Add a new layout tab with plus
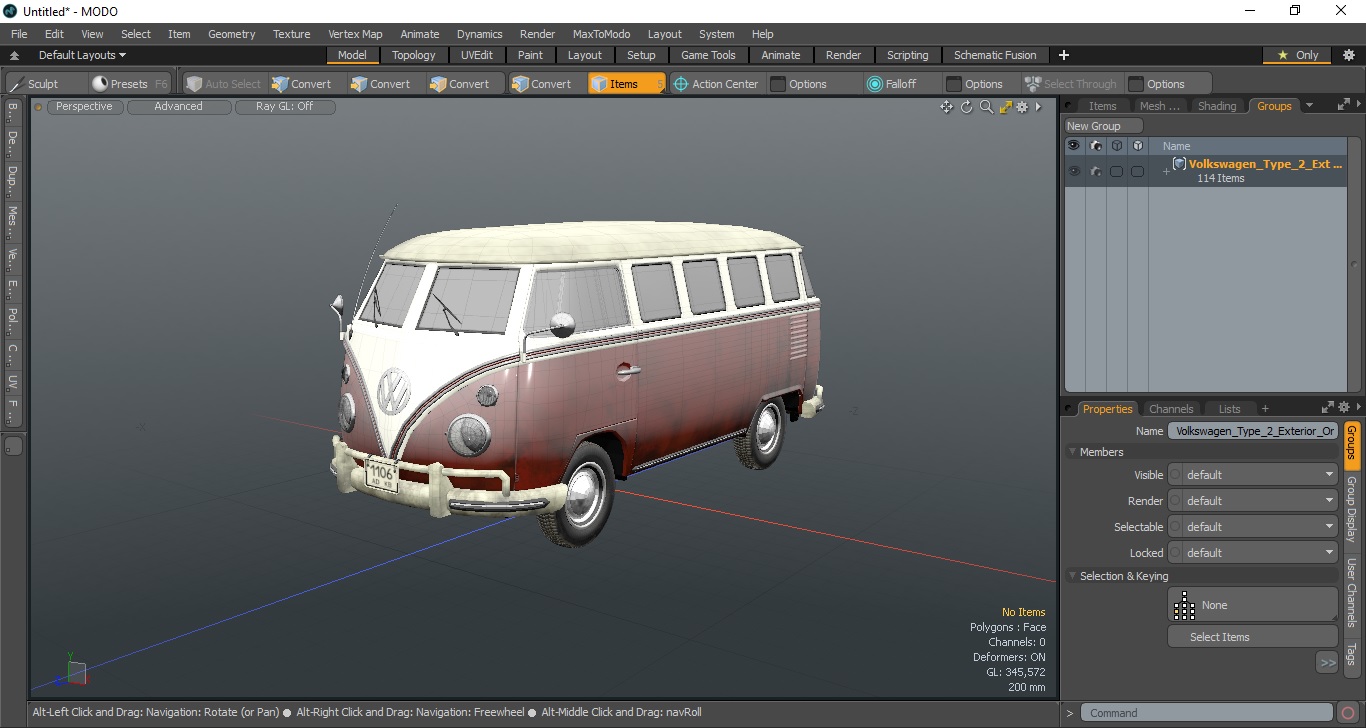 pyautogui.click(x=1064, y=55)
